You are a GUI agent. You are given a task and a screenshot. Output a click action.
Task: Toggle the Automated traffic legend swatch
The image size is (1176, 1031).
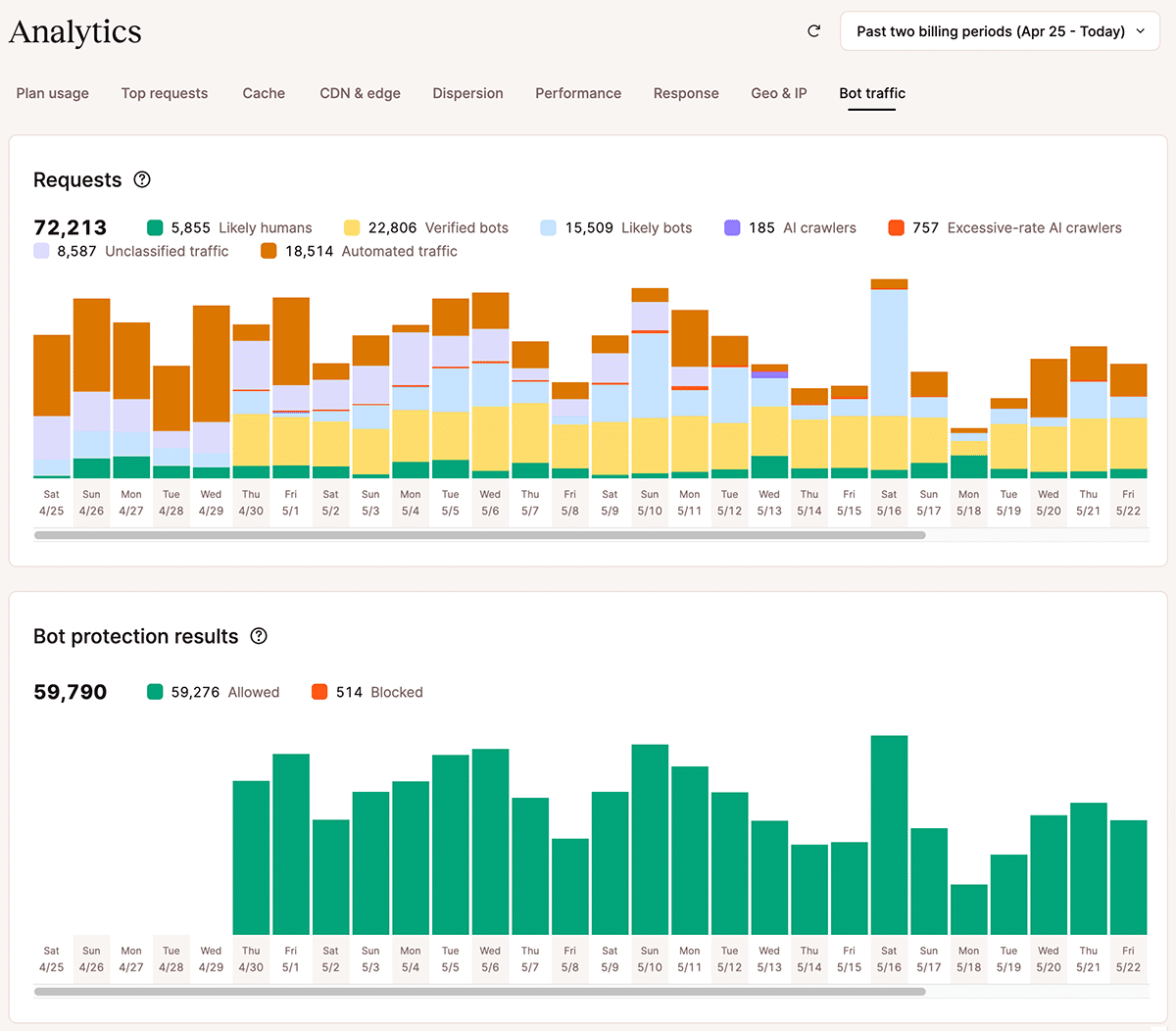[x=269, y=251]
